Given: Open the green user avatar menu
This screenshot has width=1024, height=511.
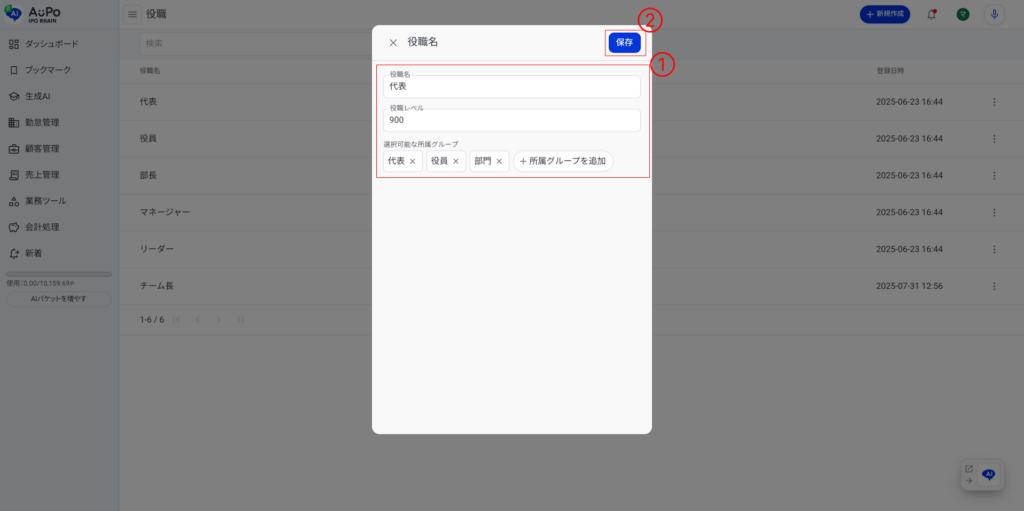Looking at the screenshot, I should [962, 14].
